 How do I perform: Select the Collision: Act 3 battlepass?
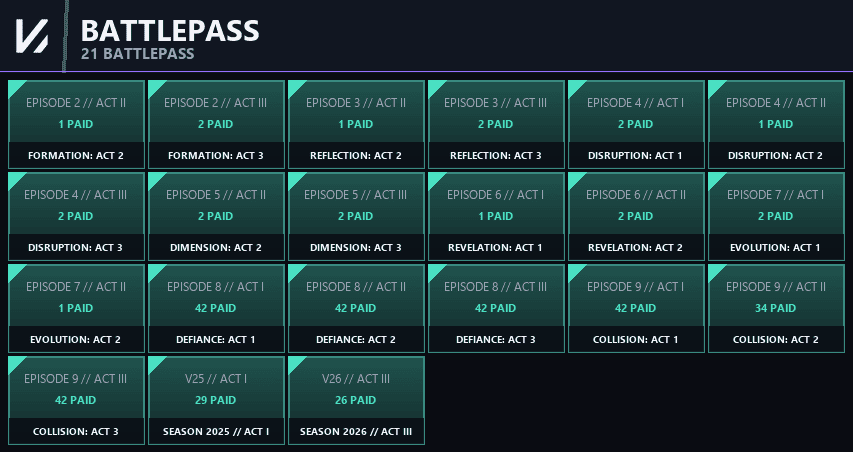[x=76, y=400]
